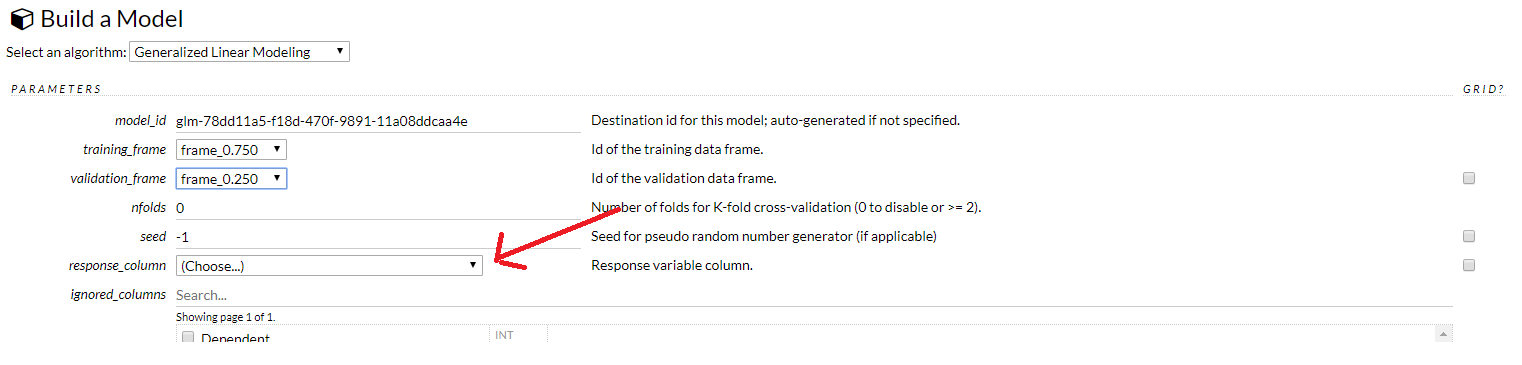Click the GRID? column header
Screen dimensions: 1522x365
1483,89
